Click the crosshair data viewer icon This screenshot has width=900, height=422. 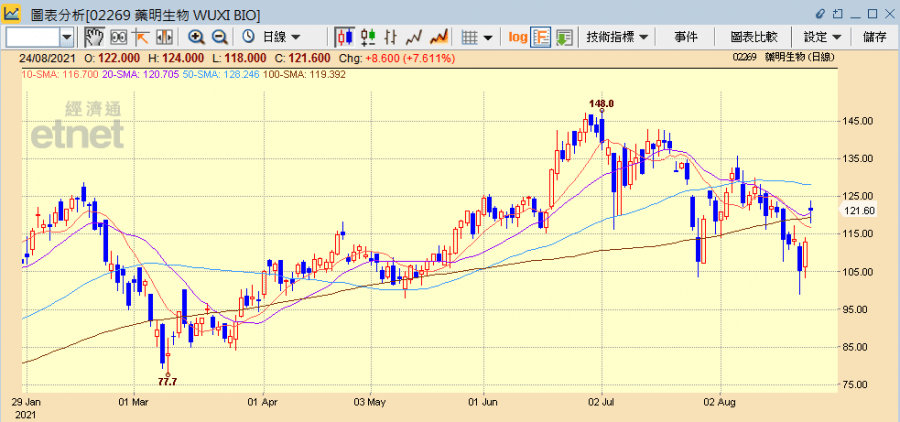tap(118, 37)
